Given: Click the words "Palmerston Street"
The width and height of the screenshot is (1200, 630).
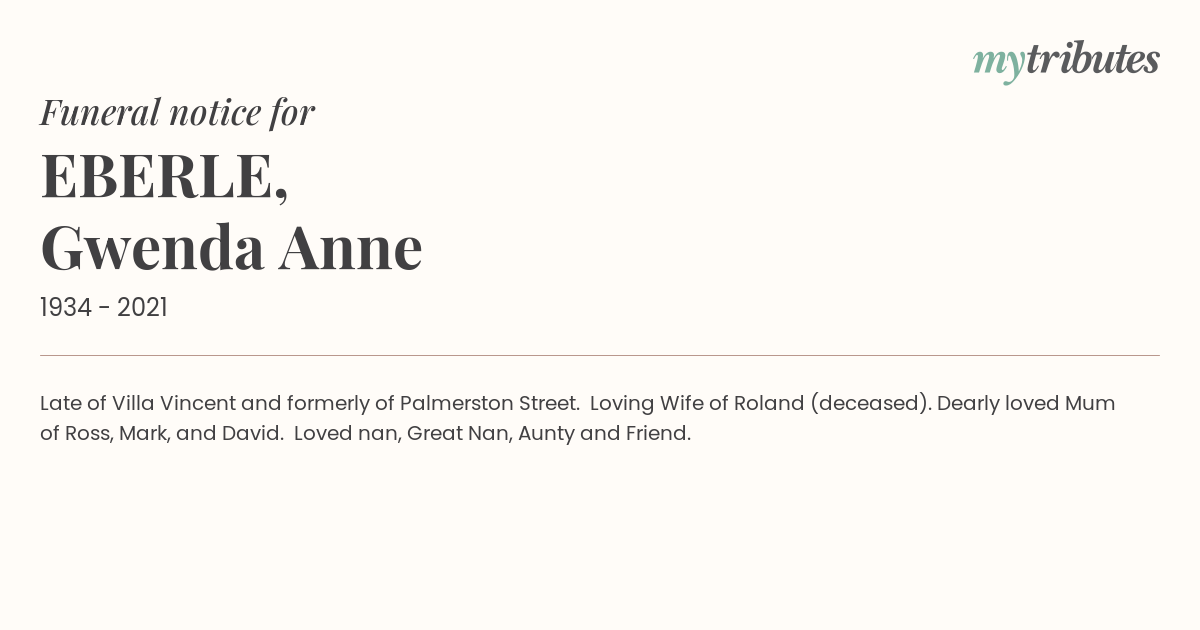Looking at the screenshot, I should (x=489, y=404).
